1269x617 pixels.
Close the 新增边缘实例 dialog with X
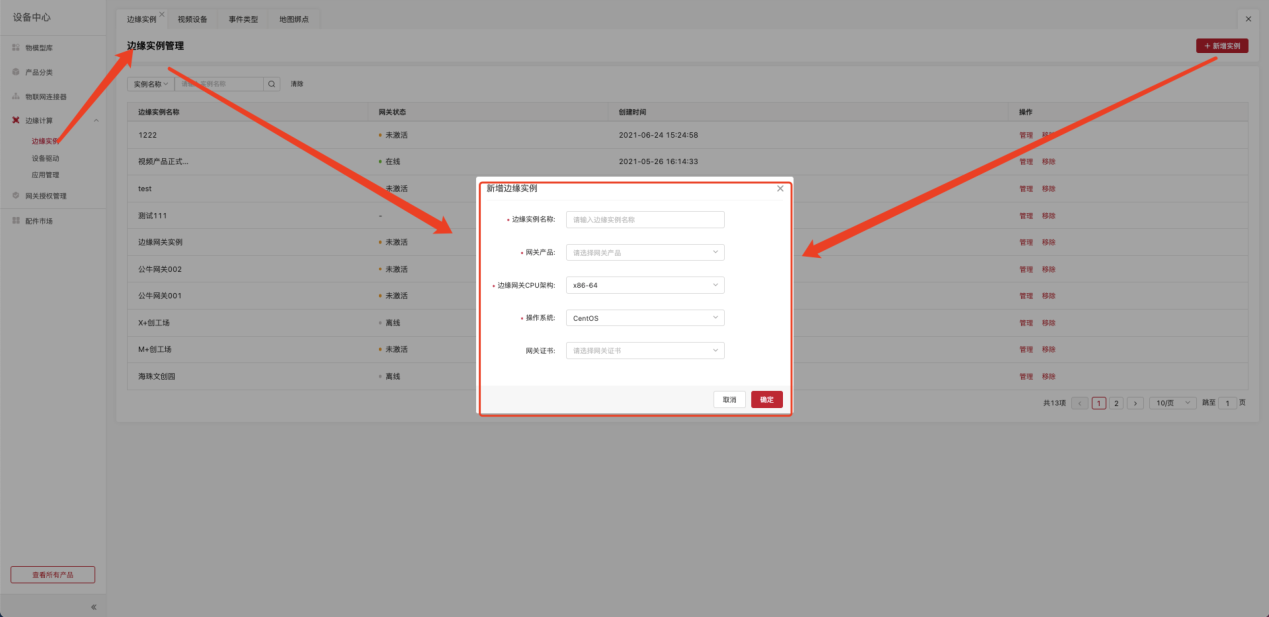tap(780, 188)
